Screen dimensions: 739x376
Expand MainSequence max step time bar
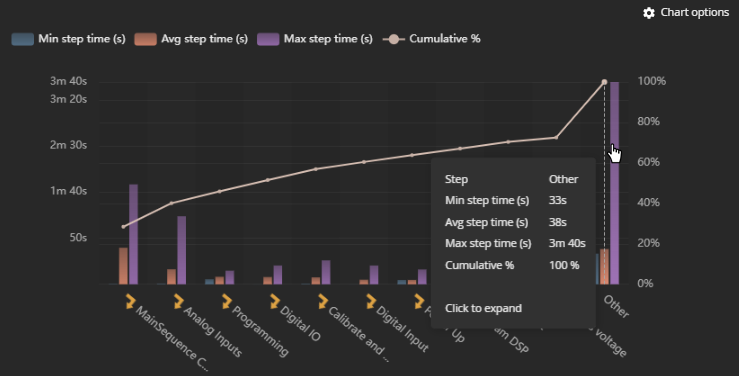[x=133, y=234]
